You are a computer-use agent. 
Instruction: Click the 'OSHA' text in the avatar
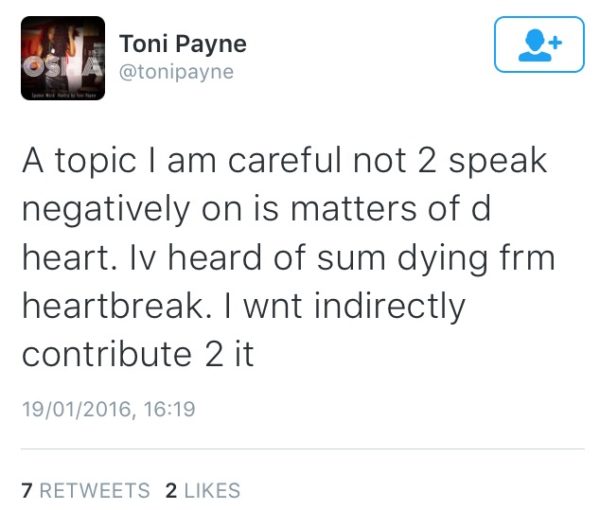point(62,67)
